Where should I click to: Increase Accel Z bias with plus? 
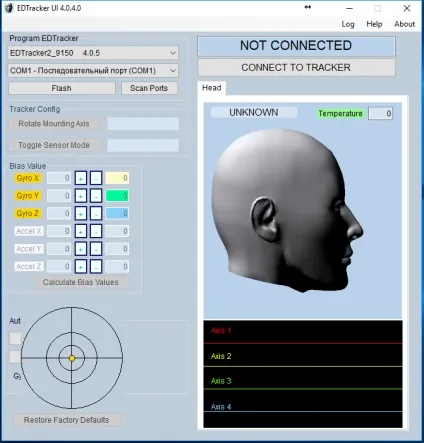81,267
